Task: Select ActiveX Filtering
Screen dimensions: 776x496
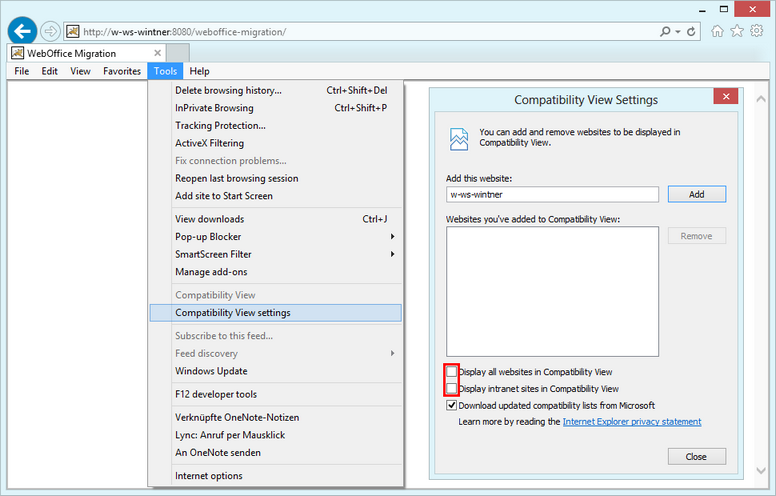Action: pos(276,143)
